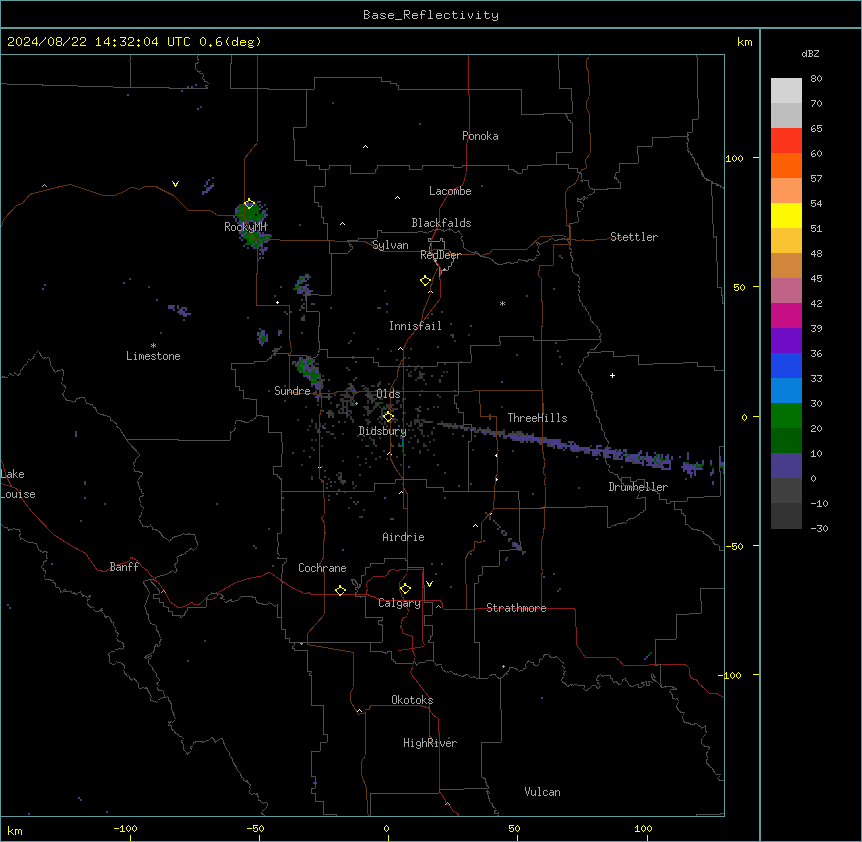Click the magenta 39–42 dBZ legend band
This screenshot has width=862, height=842.
786,315
